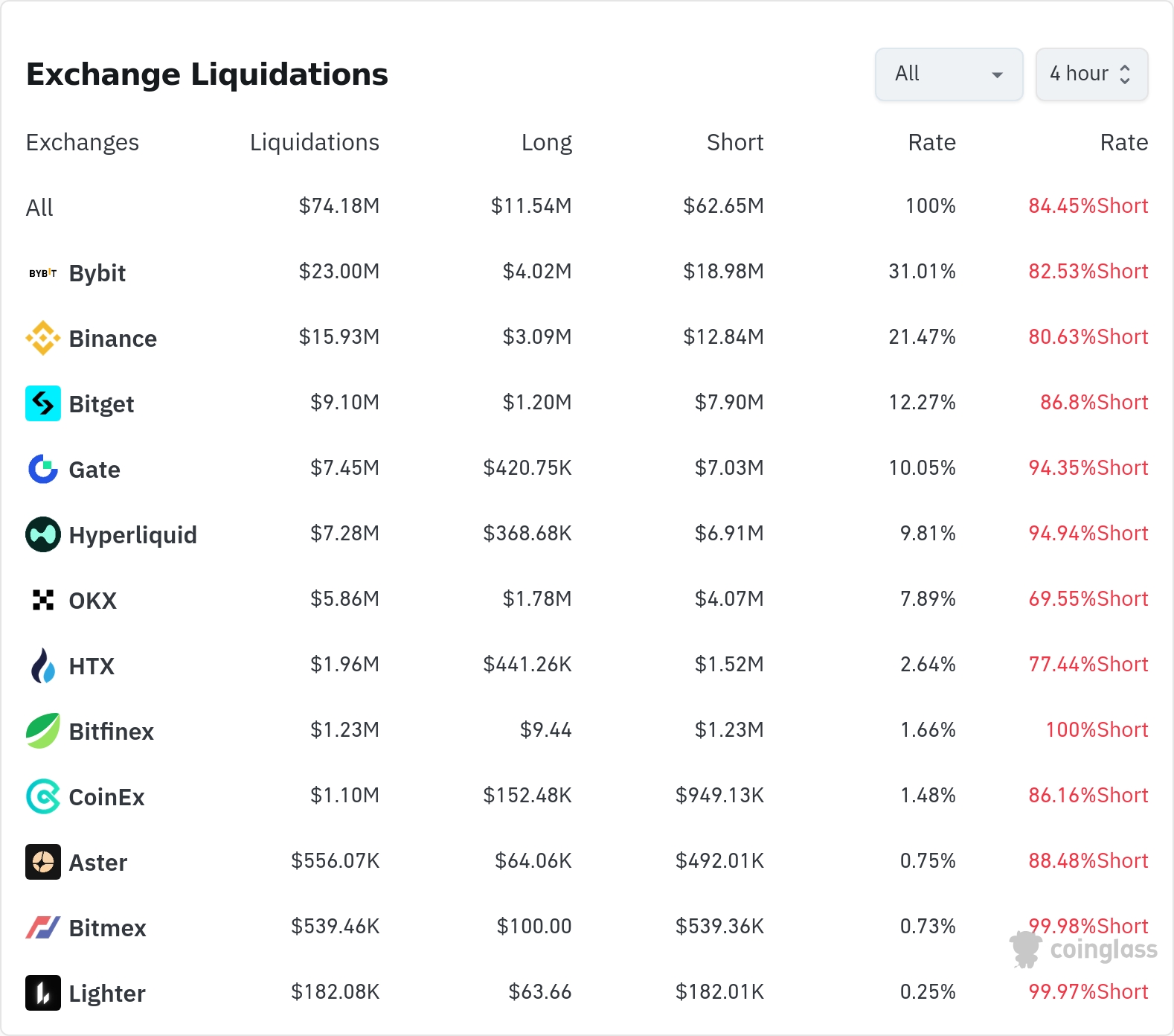Open the Binance exchange name link

112,339
